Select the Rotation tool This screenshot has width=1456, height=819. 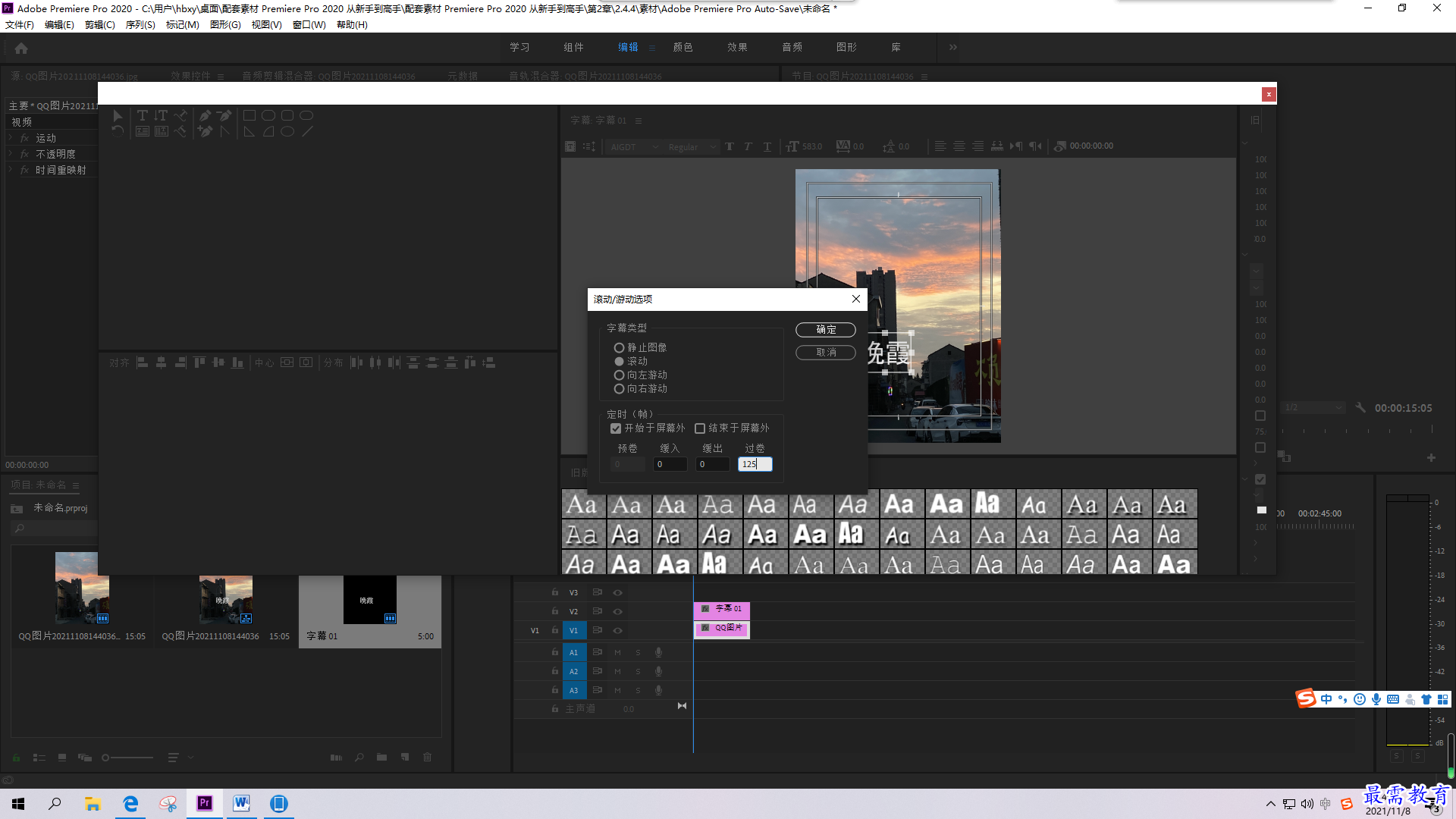[118, 131]
